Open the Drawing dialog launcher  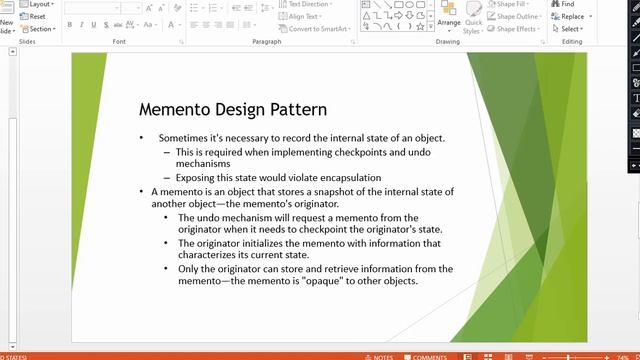[542, 42]
